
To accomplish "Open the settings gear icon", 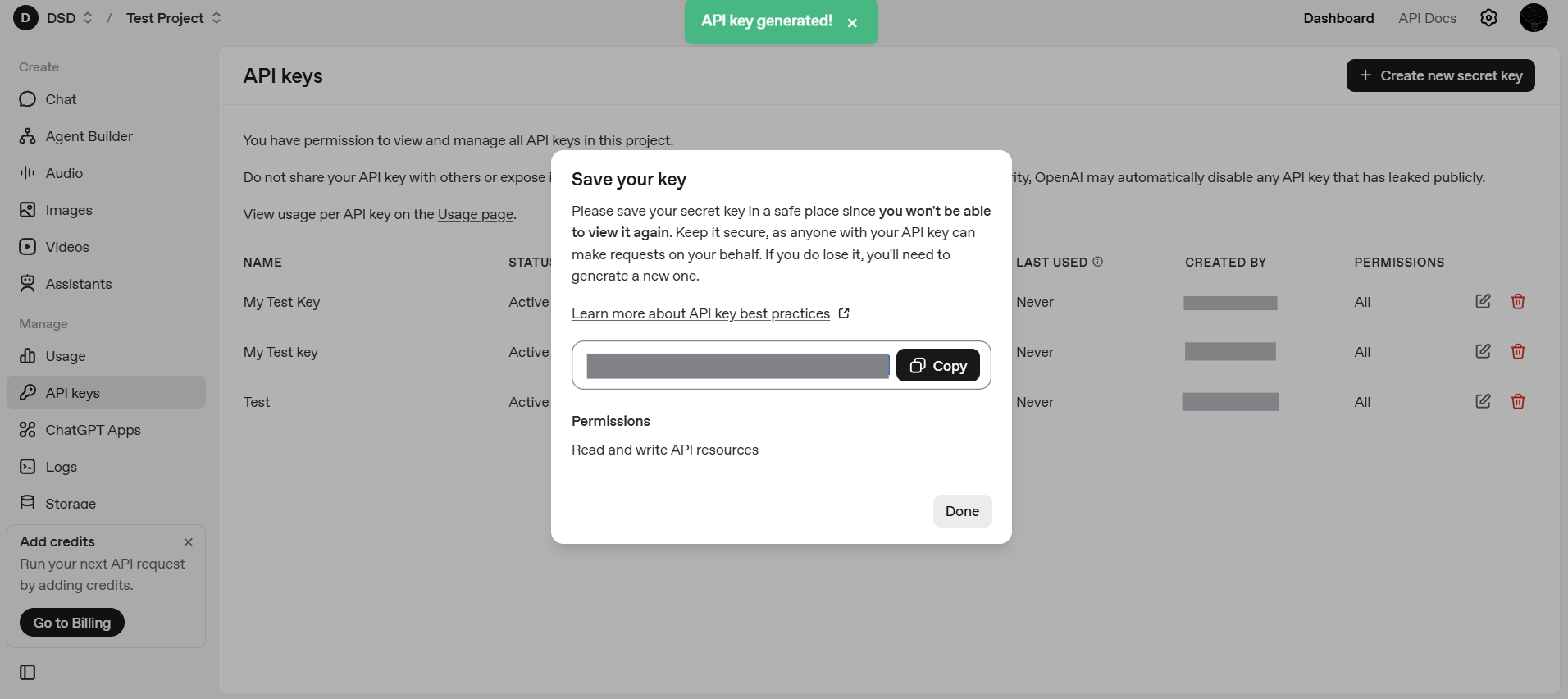I will point(1488,18).
